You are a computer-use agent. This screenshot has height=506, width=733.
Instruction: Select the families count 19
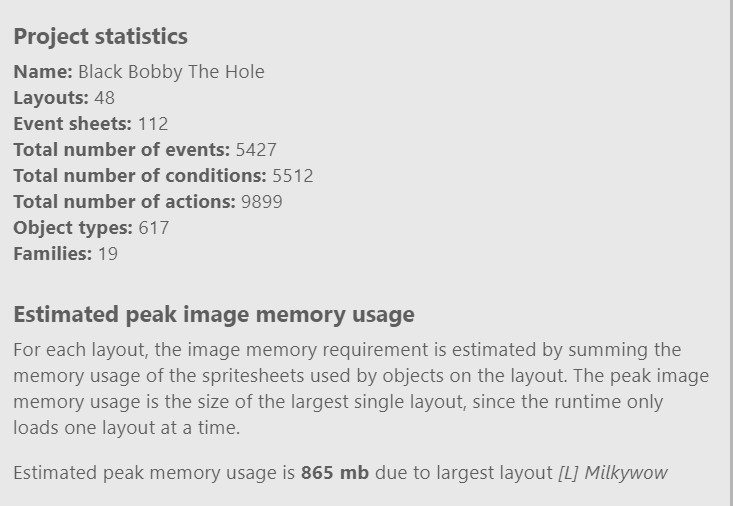click(108, 254)
